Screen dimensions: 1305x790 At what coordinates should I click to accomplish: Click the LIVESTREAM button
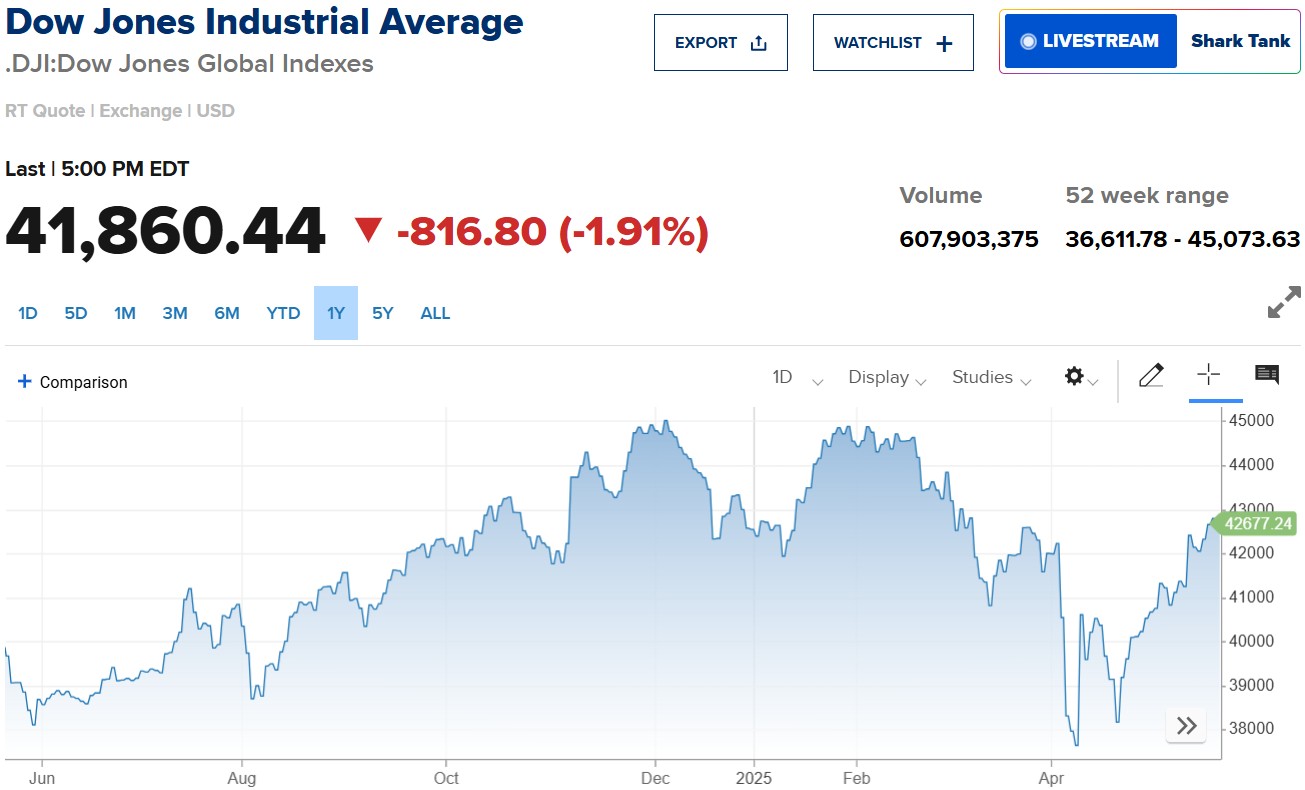click(x=1090, y=41)
